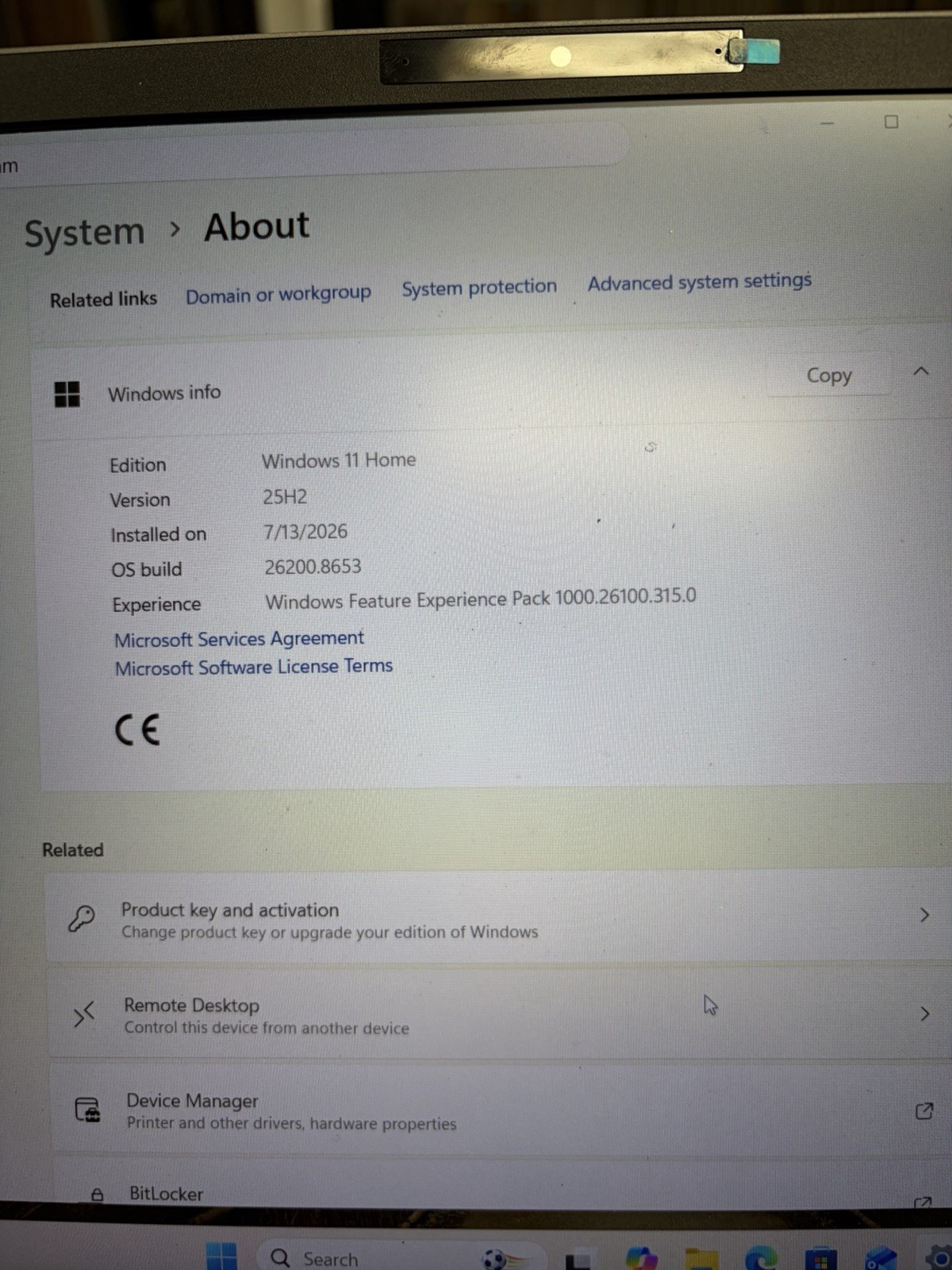Expand Product key and activation chevron
The image size is (952, 1270).
coord(924,915)
